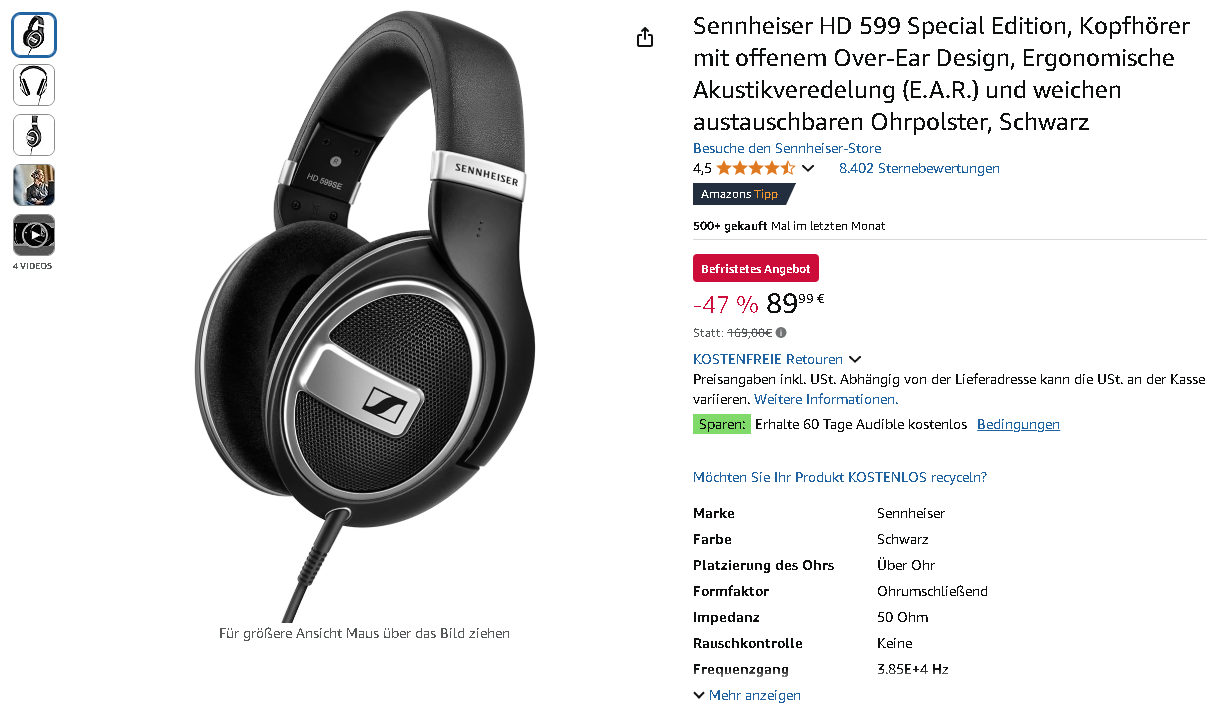
Task: Select the lifestyle photo thumbnail with person
Action: 34,185
